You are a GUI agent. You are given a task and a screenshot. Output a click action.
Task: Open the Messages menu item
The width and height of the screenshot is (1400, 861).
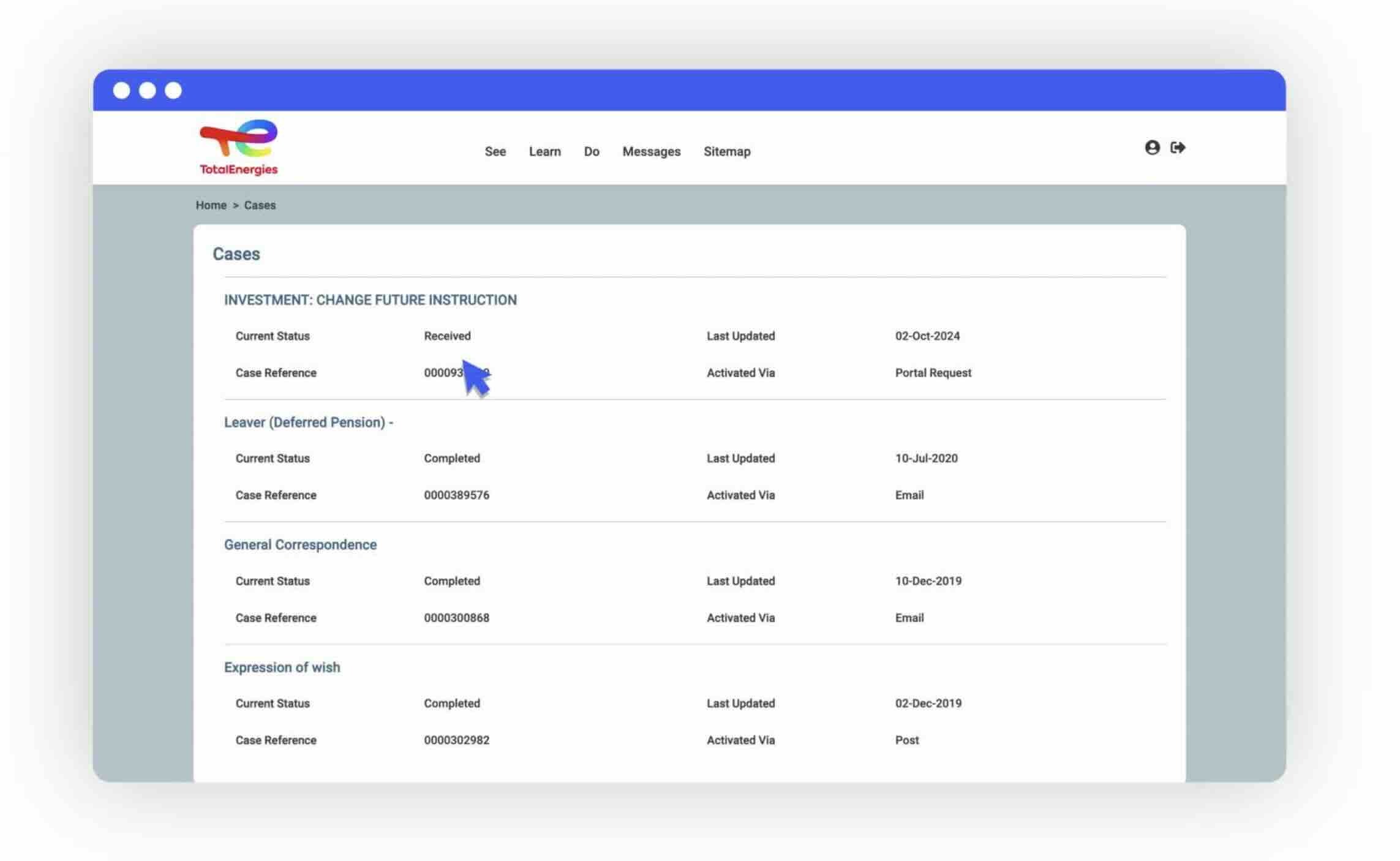[651, 151]
